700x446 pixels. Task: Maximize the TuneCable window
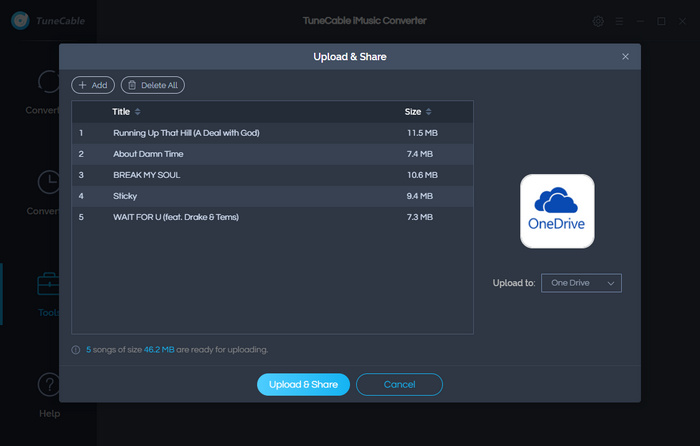pos(661,21)
